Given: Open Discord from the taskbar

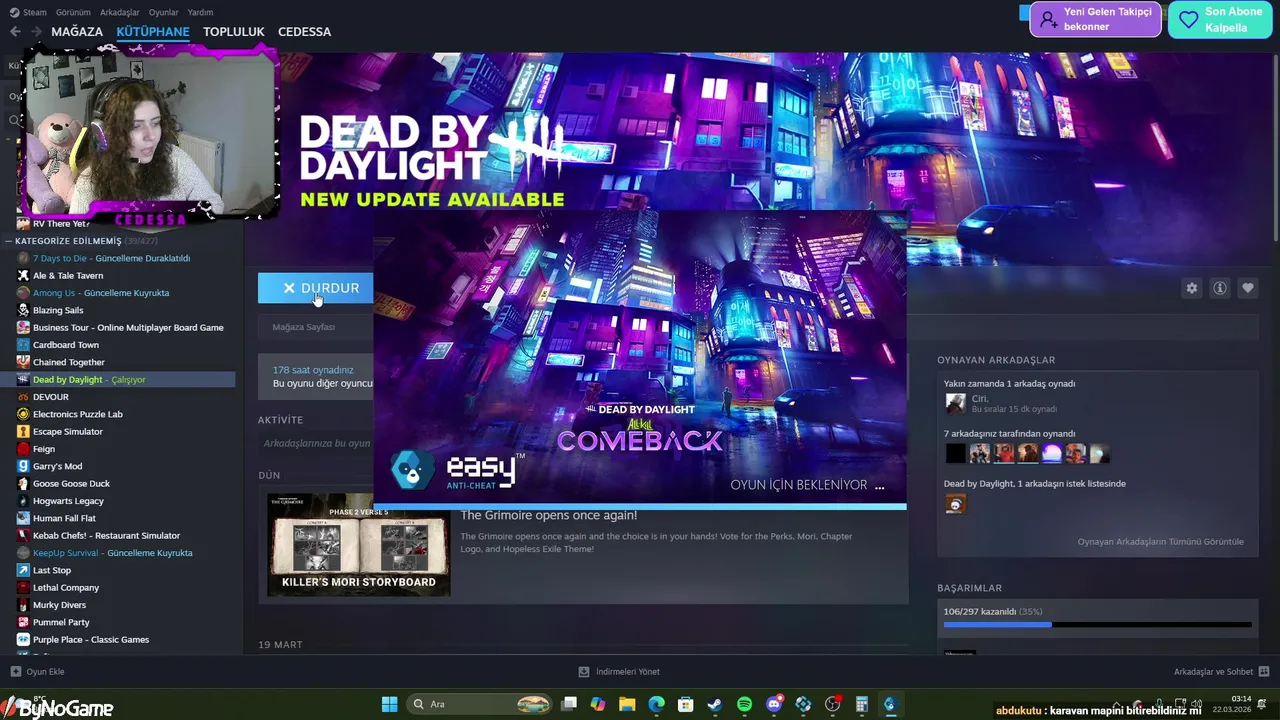Looking at the screenshot, I should [x=773, y=704].
